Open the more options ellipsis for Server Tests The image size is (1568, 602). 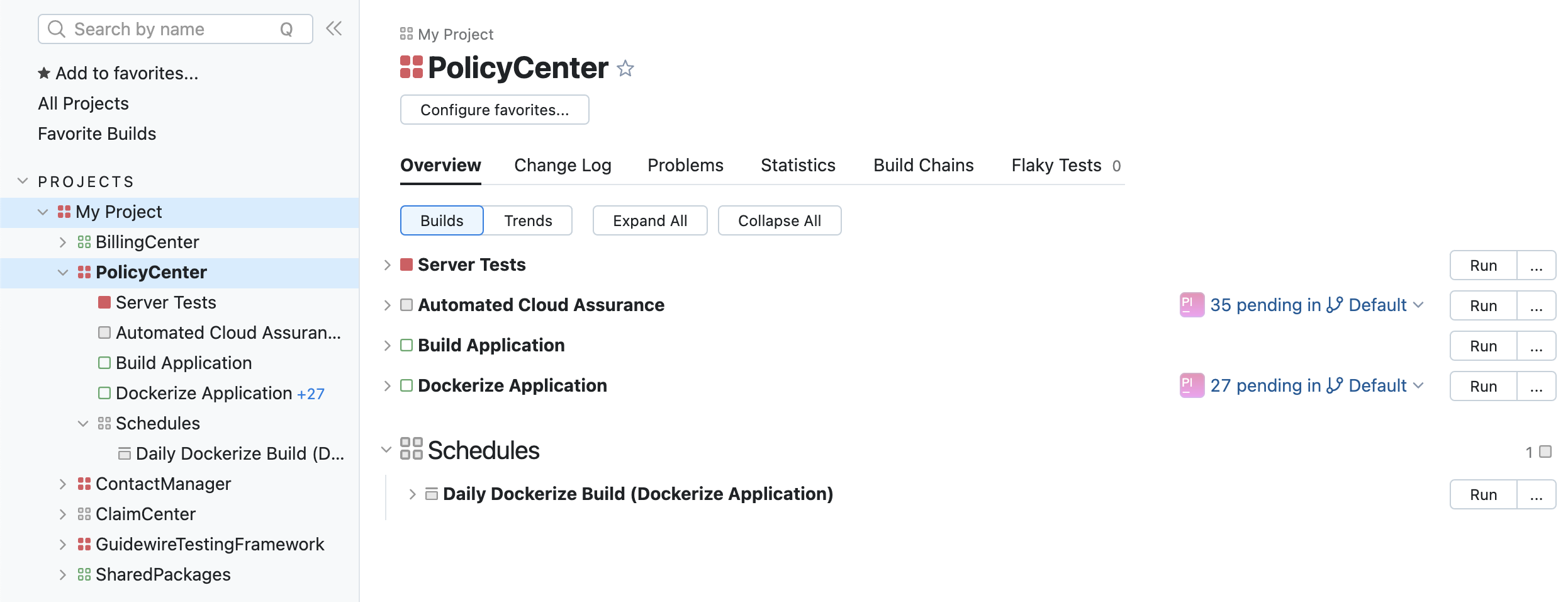coord(1536,266)
